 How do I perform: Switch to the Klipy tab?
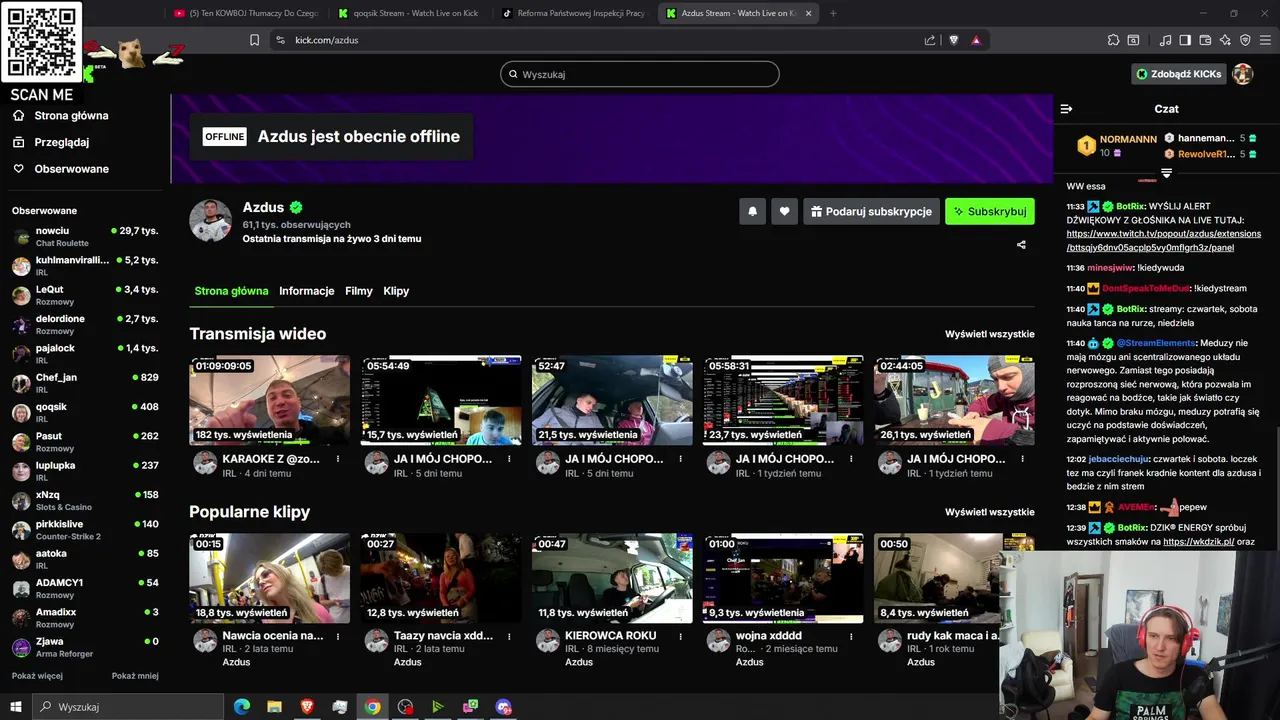(x=396, y=291)
